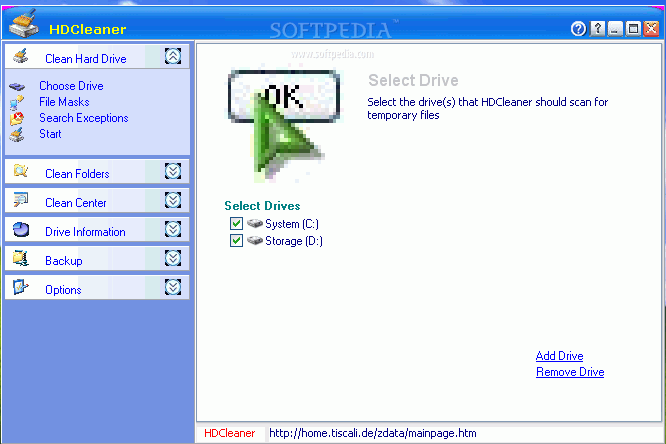Click the Select Drives heading
The width and height of the screenshot is (666, 444).
pyautogui.click(x=262, y=206)
